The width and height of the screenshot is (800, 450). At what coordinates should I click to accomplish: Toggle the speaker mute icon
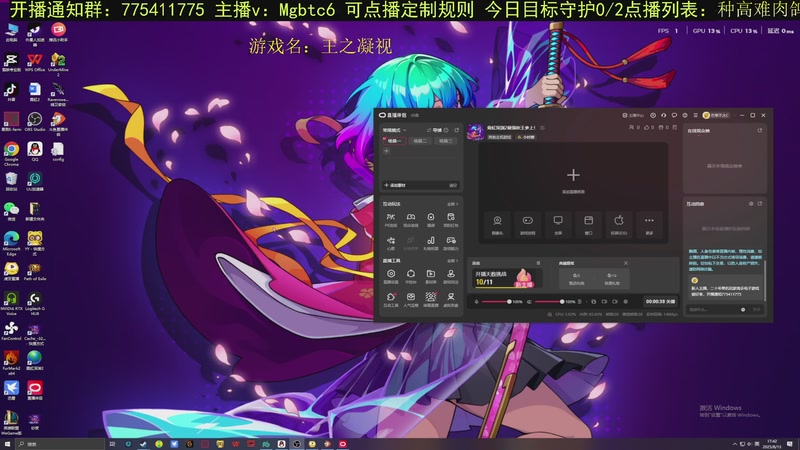530,302
